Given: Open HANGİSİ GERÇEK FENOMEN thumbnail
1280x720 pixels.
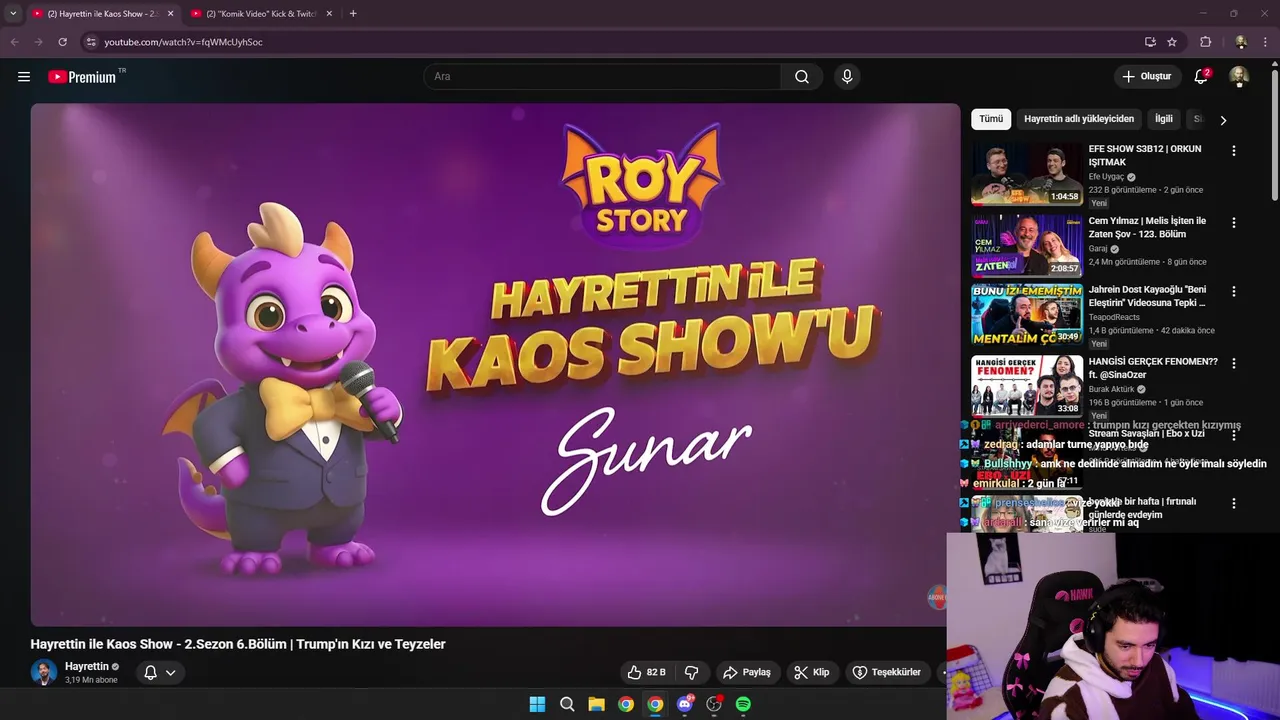Looking at the screenshot, I should pos(1027,387).
